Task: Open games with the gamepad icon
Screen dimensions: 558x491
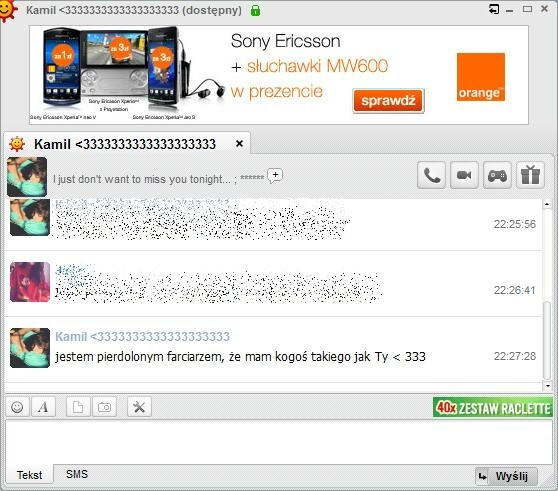Action: coord(497,175)
